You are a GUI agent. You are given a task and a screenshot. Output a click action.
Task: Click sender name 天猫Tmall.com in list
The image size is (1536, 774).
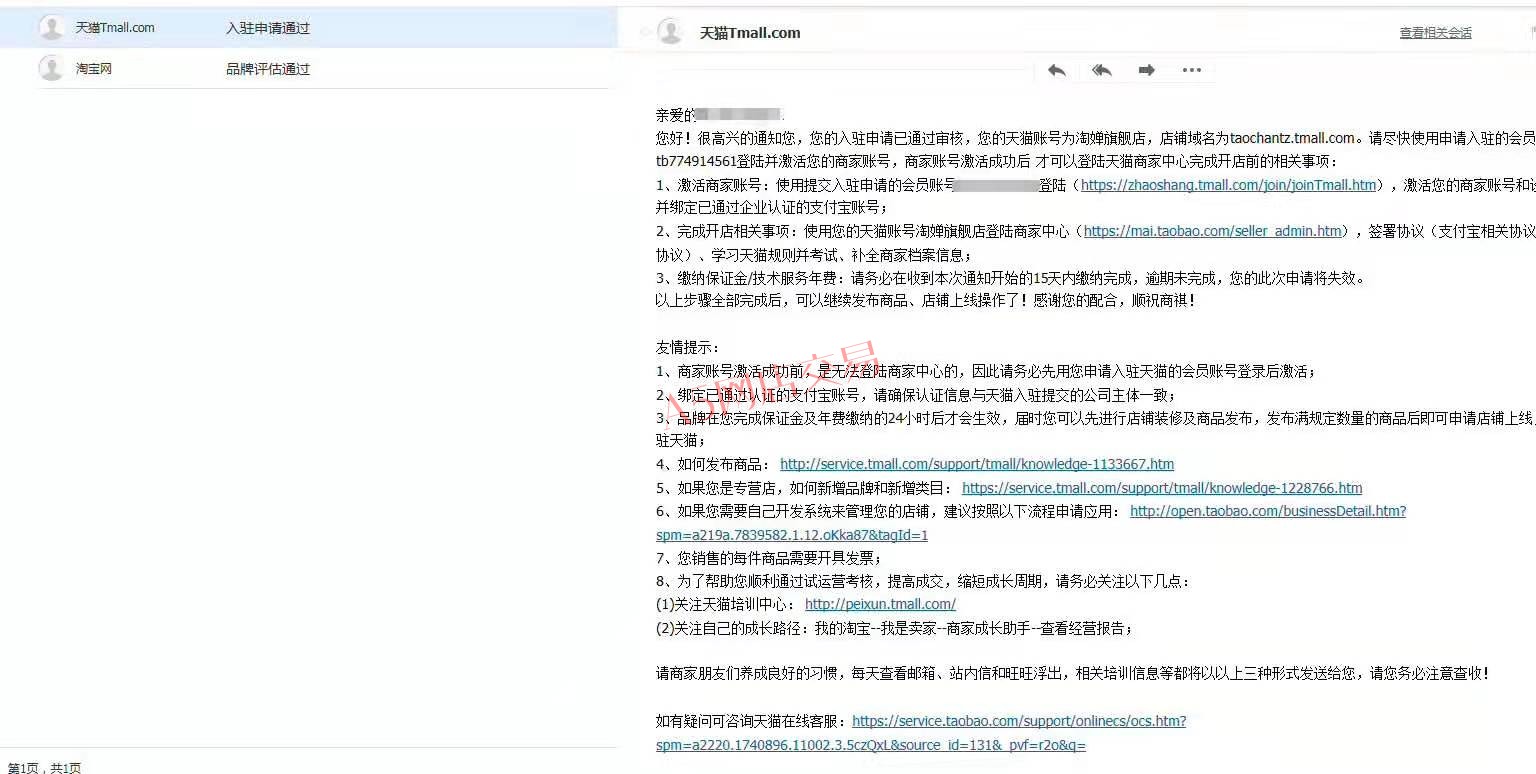tap(115, 28)
